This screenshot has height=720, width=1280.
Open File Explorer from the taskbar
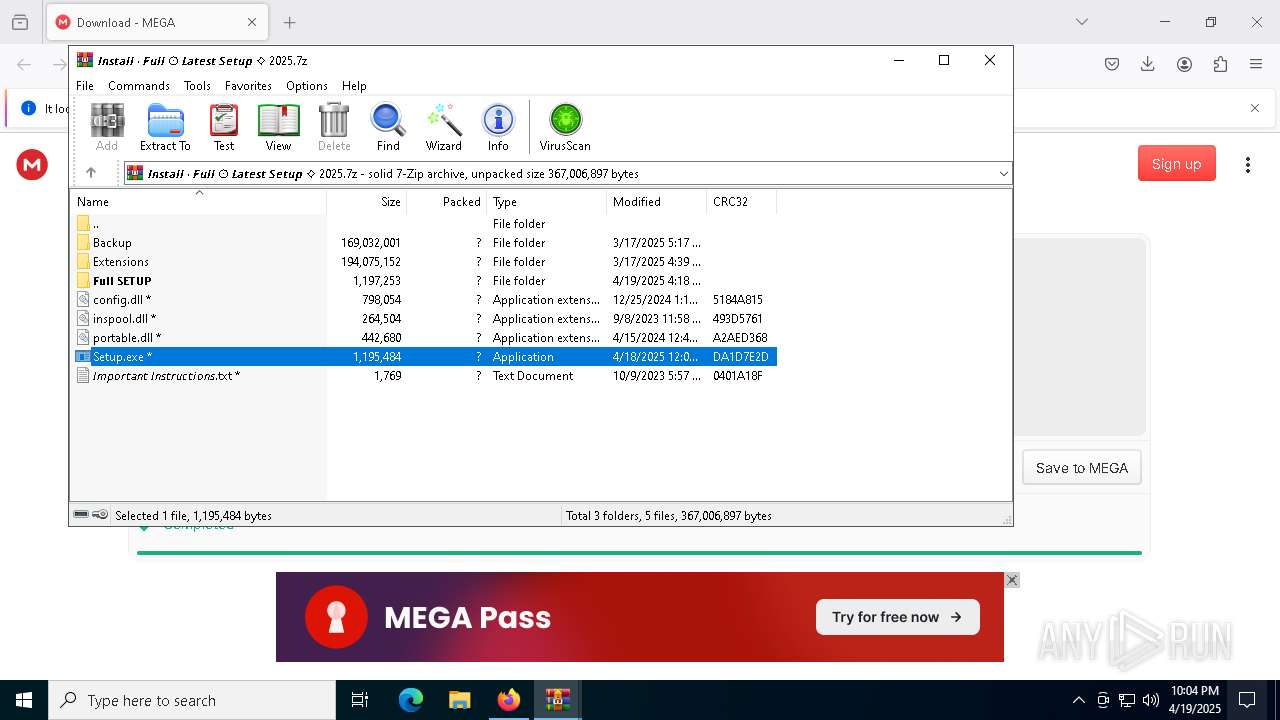(x=460, y=700)
